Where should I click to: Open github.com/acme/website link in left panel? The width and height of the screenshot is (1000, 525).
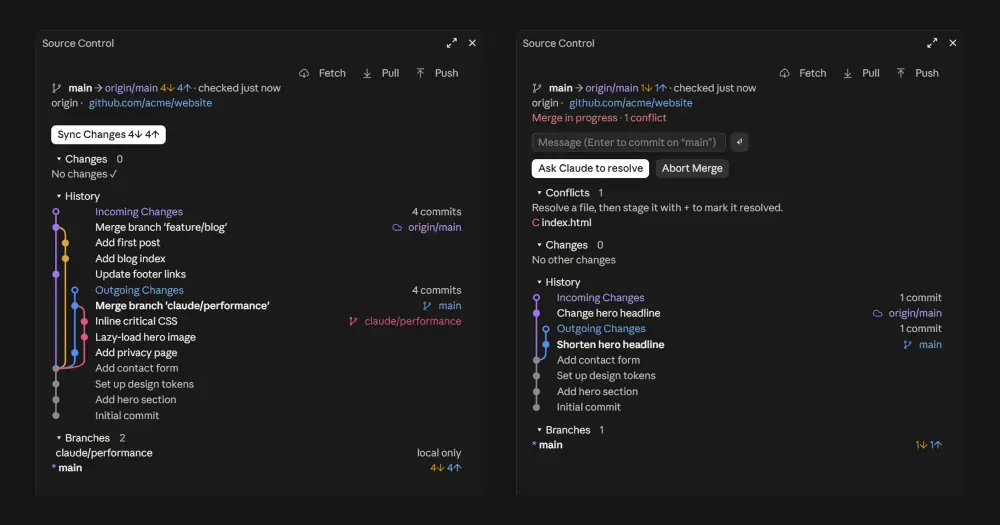(150, 103)
